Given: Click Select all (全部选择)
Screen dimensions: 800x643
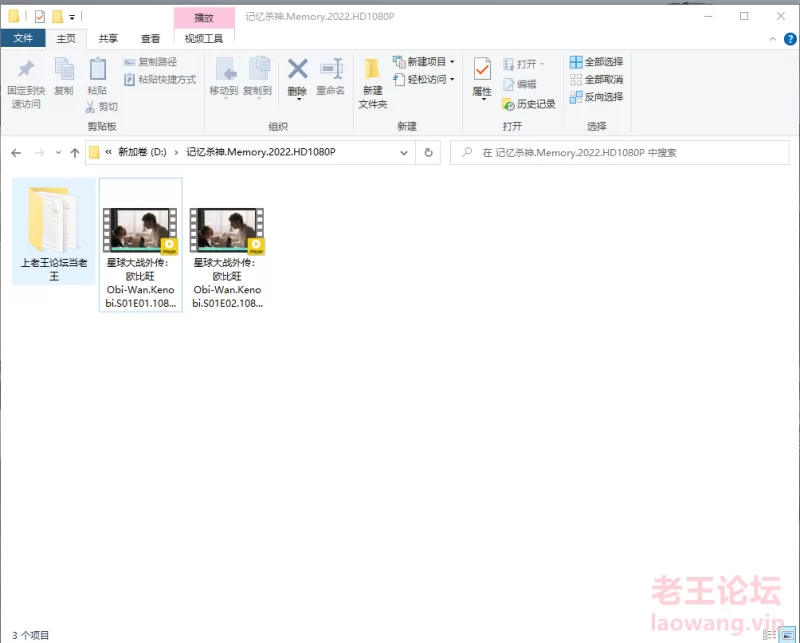Looking at the screenshot, I should pyautogui.click(x=596, y=62).
